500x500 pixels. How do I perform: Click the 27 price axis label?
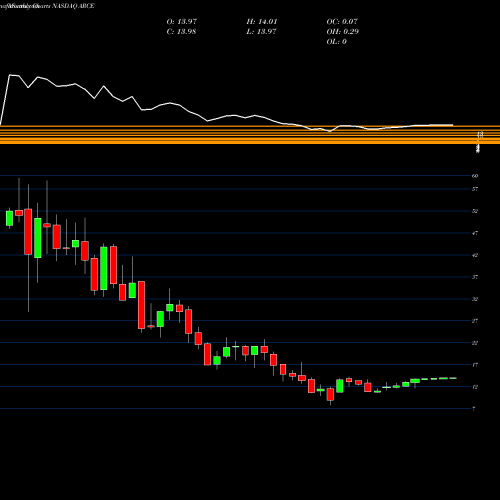(x=475, y=321)
